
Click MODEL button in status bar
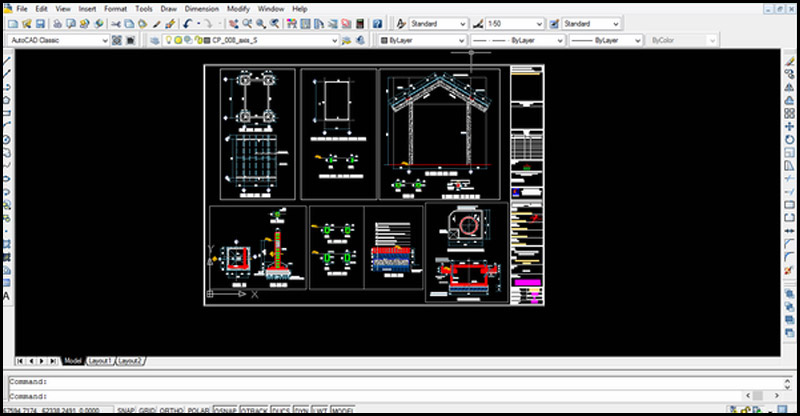click(342, 410)
